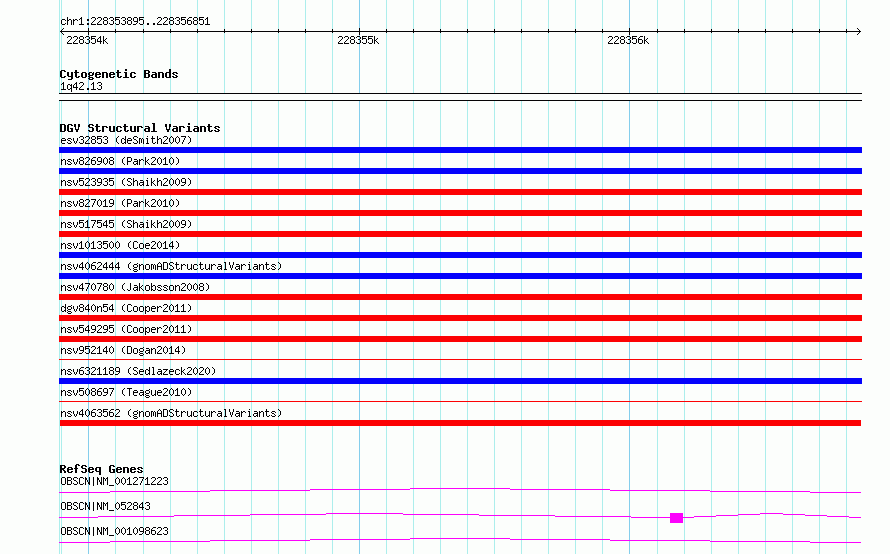Open nsv549295 (Cooper2011) variant
Viewport: 890px width, 554px height.
pyautogui.click(x=126, y=329)
